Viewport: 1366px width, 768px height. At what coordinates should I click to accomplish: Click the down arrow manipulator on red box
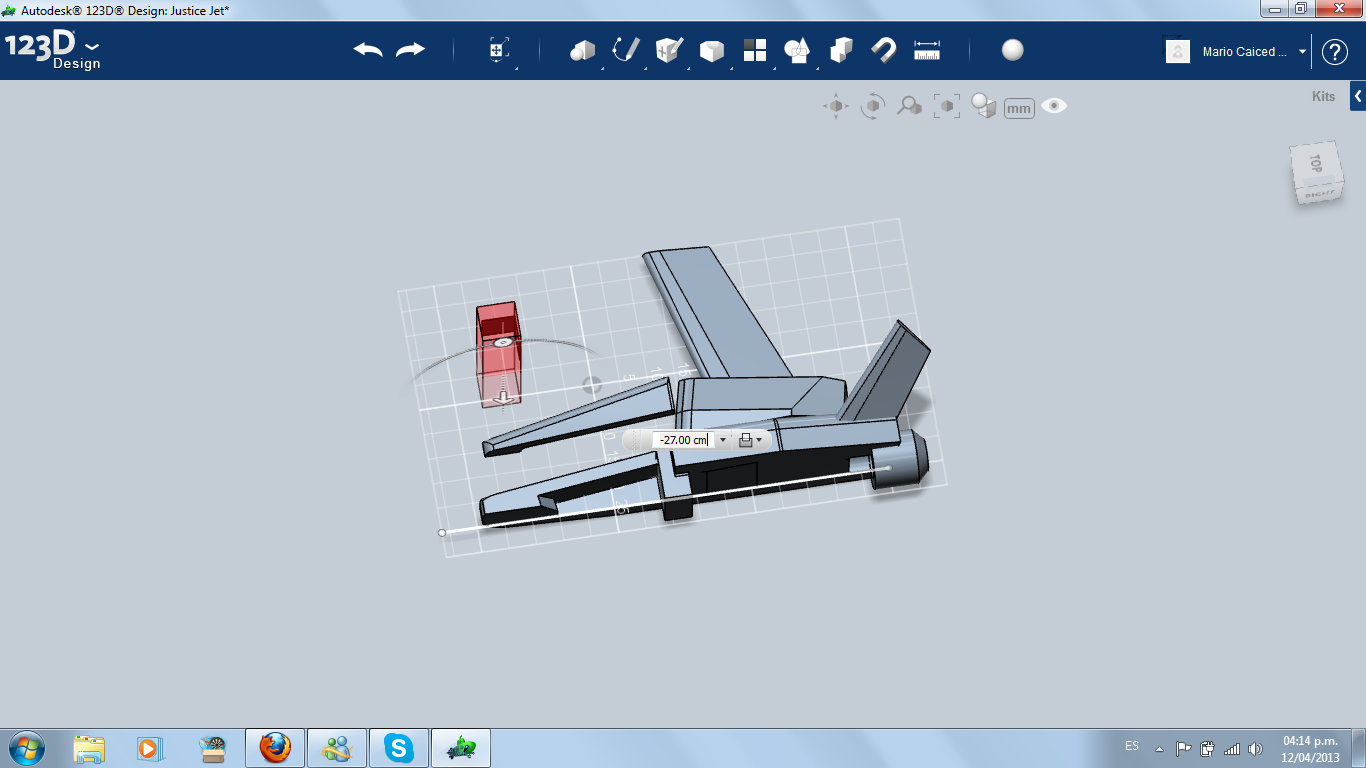(x=504, y=397)
